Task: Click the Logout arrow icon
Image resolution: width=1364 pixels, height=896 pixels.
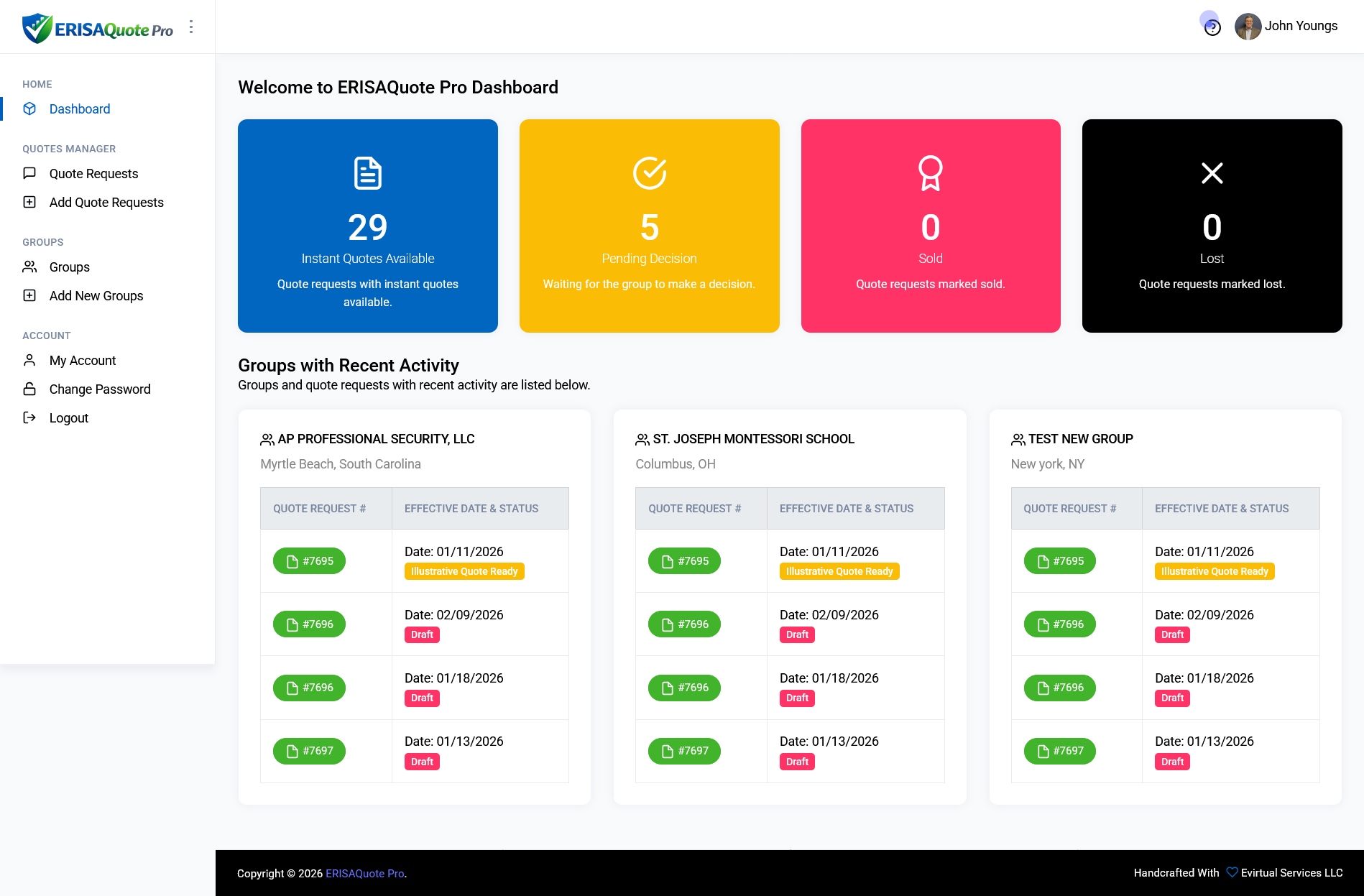Action: (x=29, y=417)
